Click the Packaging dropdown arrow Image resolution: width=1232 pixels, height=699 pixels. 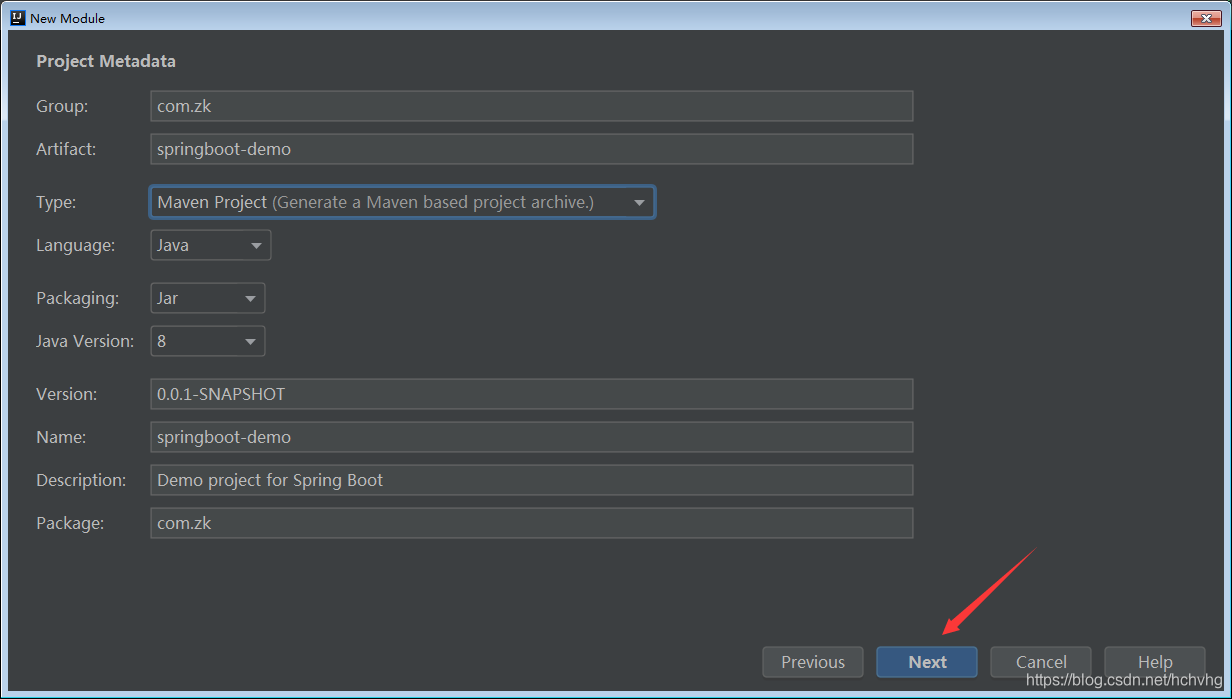(250, 298)
